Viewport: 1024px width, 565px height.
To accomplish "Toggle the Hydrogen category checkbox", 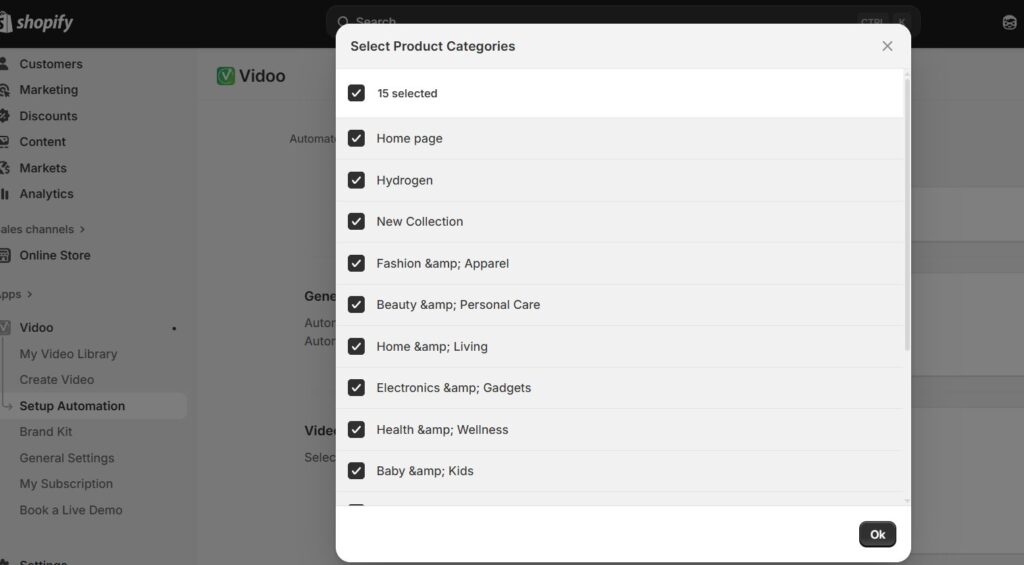I will tap(356, 180).
